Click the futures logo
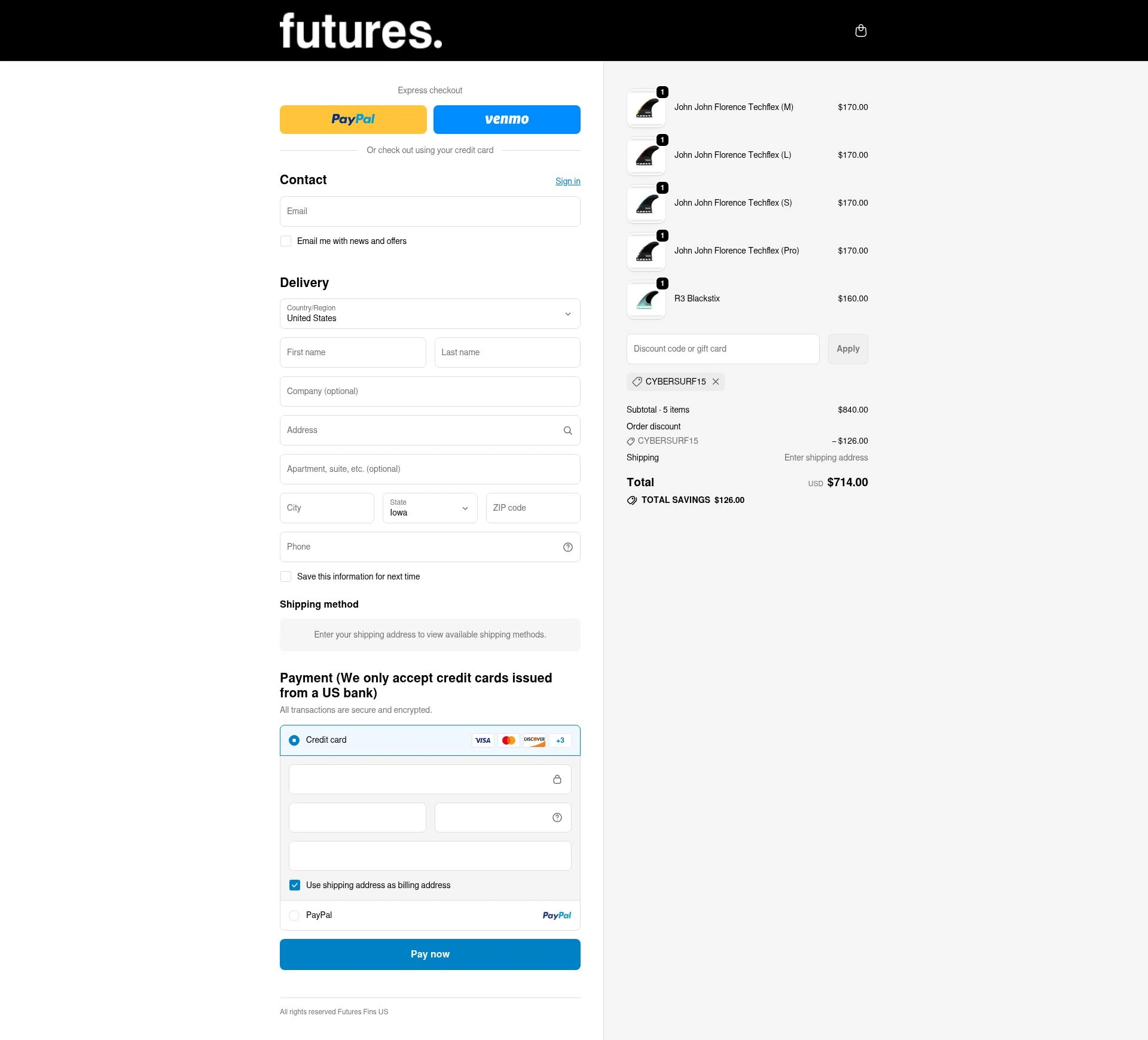 point(361,31)
